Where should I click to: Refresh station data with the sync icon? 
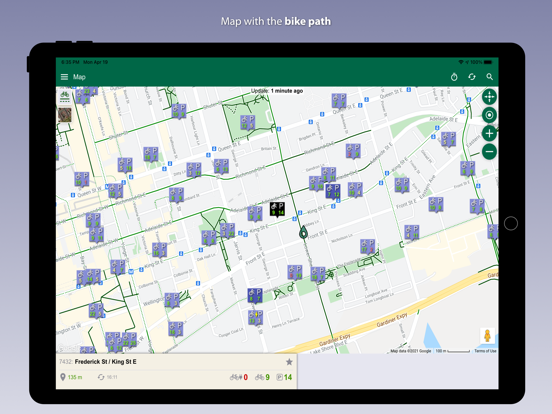472,77
